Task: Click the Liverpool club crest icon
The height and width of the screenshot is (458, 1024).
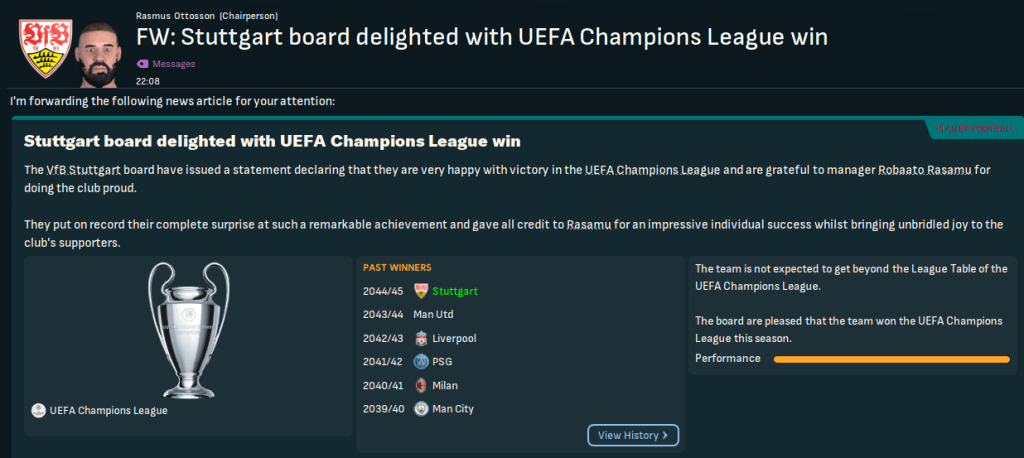Action: click(x=422, y=338)
